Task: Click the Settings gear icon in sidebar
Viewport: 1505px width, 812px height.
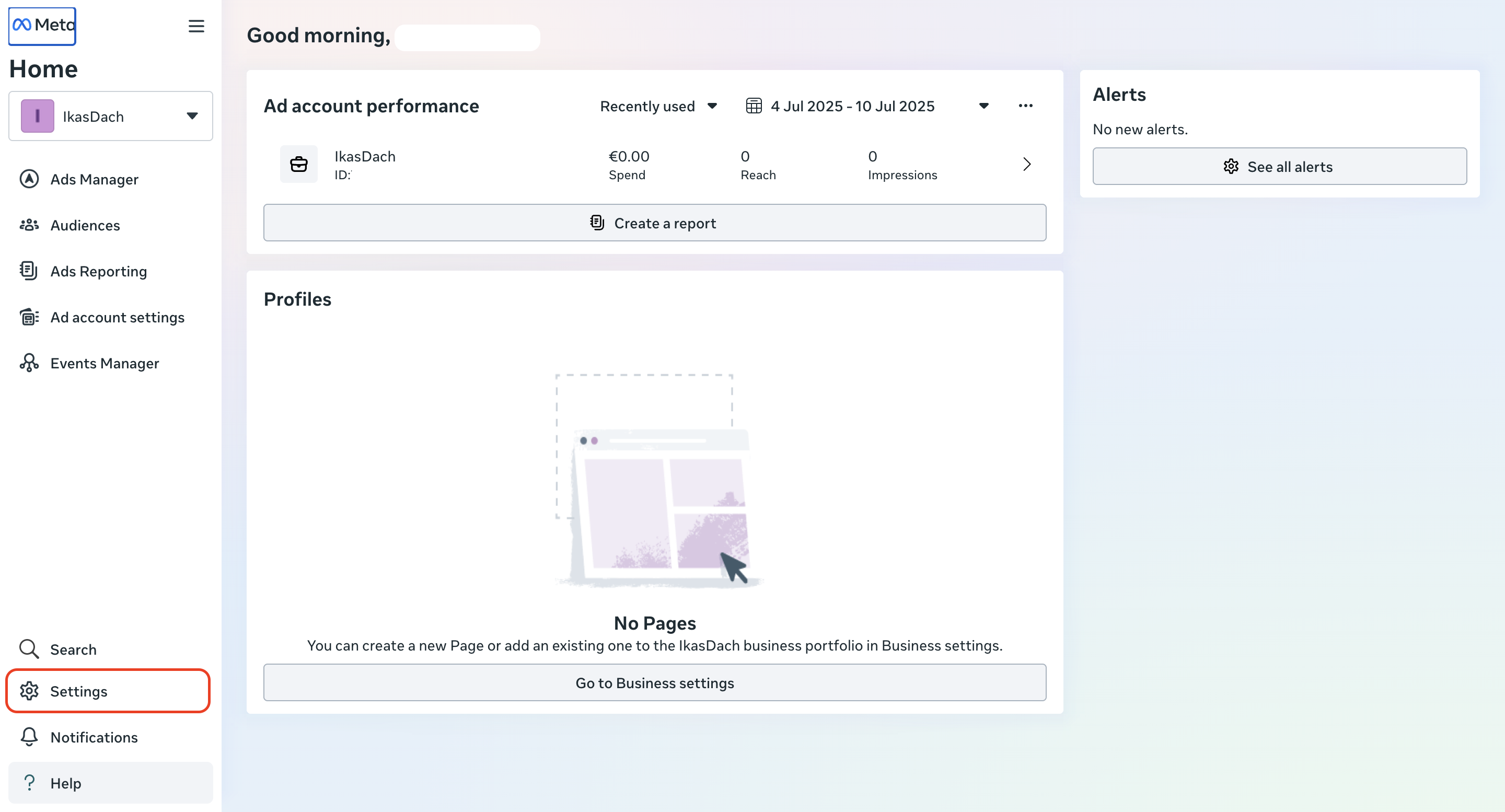Action: pos(29,691)
